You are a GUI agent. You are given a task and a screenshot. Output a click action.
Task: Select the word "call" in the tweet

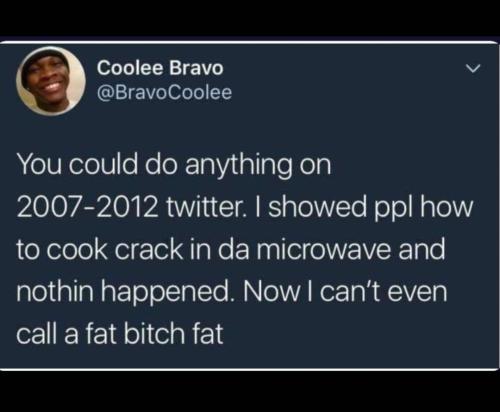[36, 333]
